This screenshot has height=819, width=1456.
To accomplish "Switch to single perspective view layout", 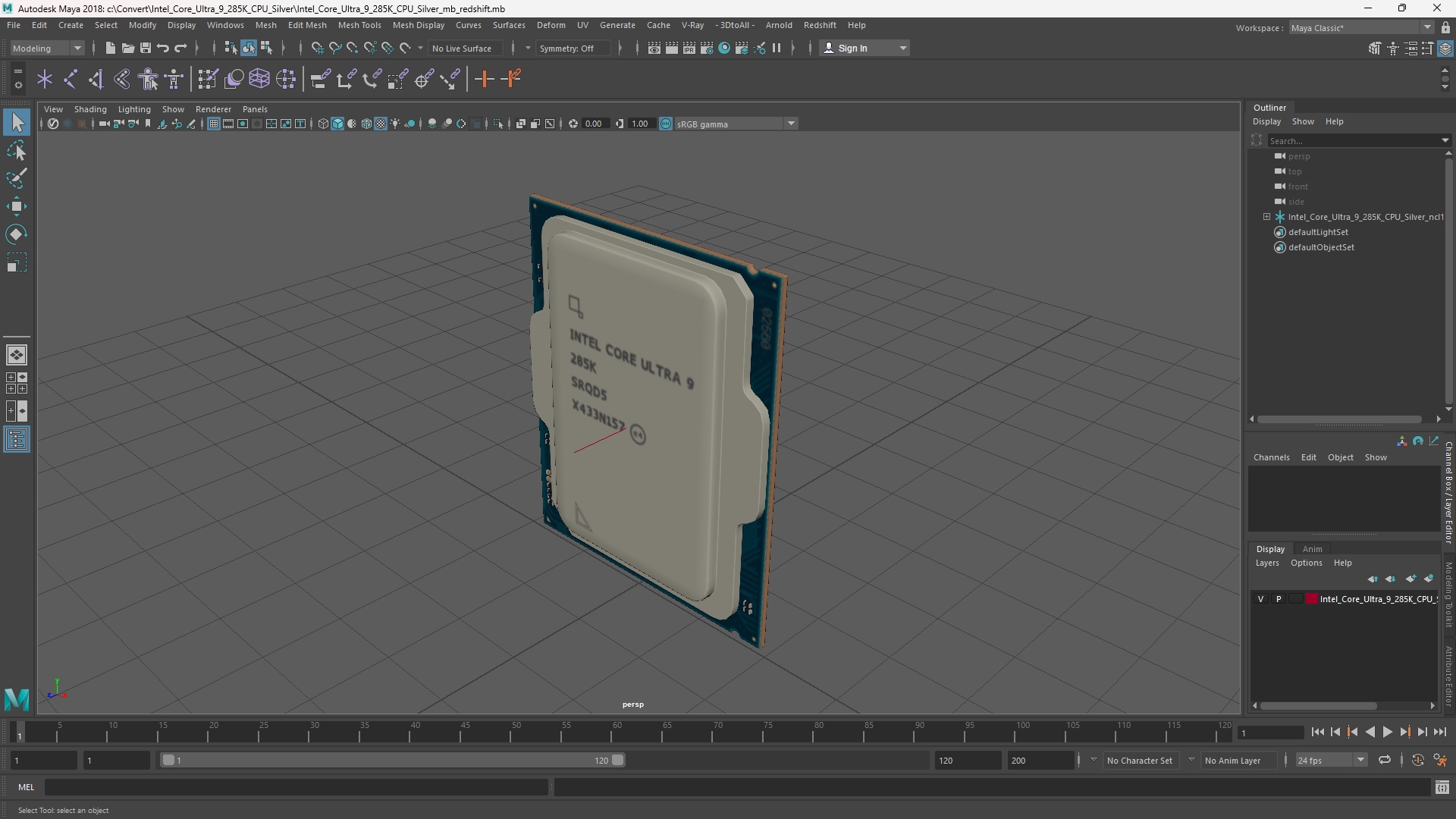I will [17, 355].
